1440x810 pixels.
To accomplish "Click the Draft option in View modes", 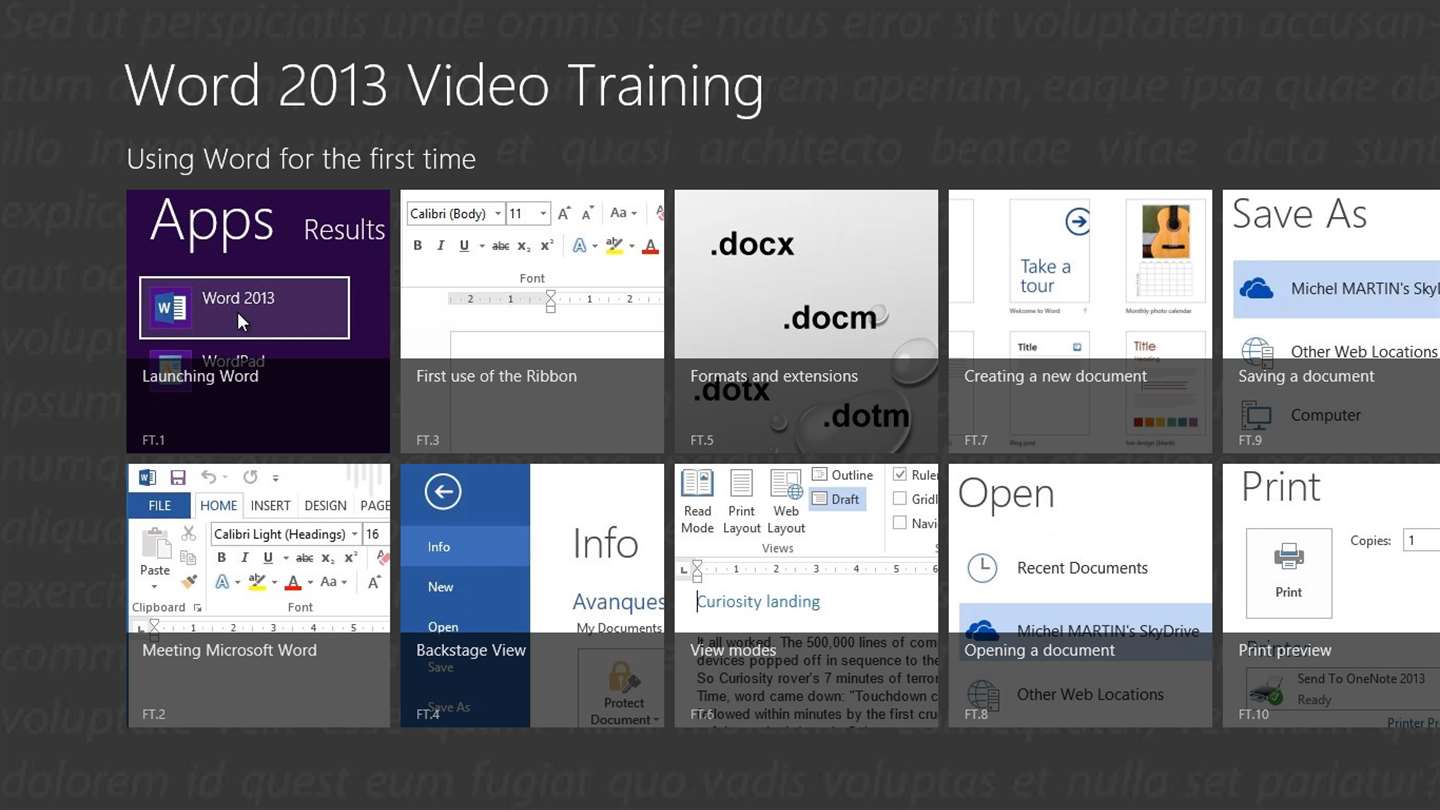I will pos(836,499).
